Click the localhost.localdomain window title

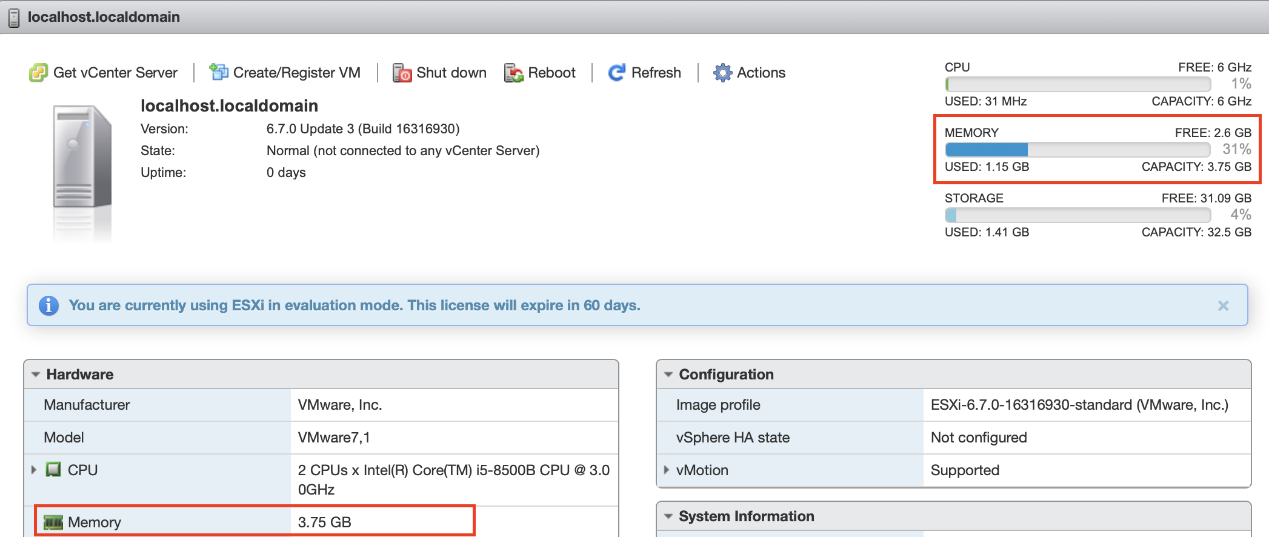(x=102, y=18)
